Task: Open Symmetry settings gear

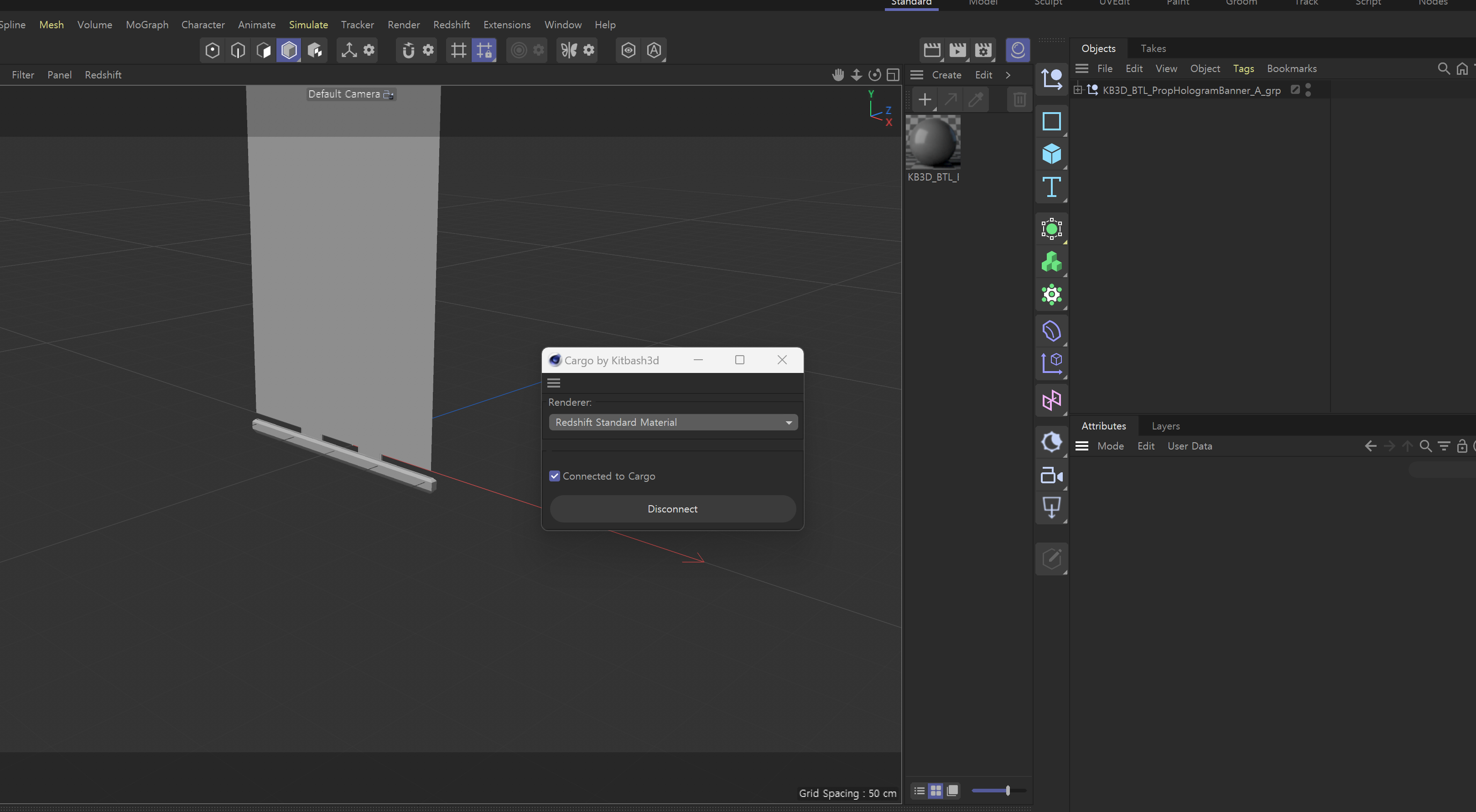Action: [x=588, y=50]
